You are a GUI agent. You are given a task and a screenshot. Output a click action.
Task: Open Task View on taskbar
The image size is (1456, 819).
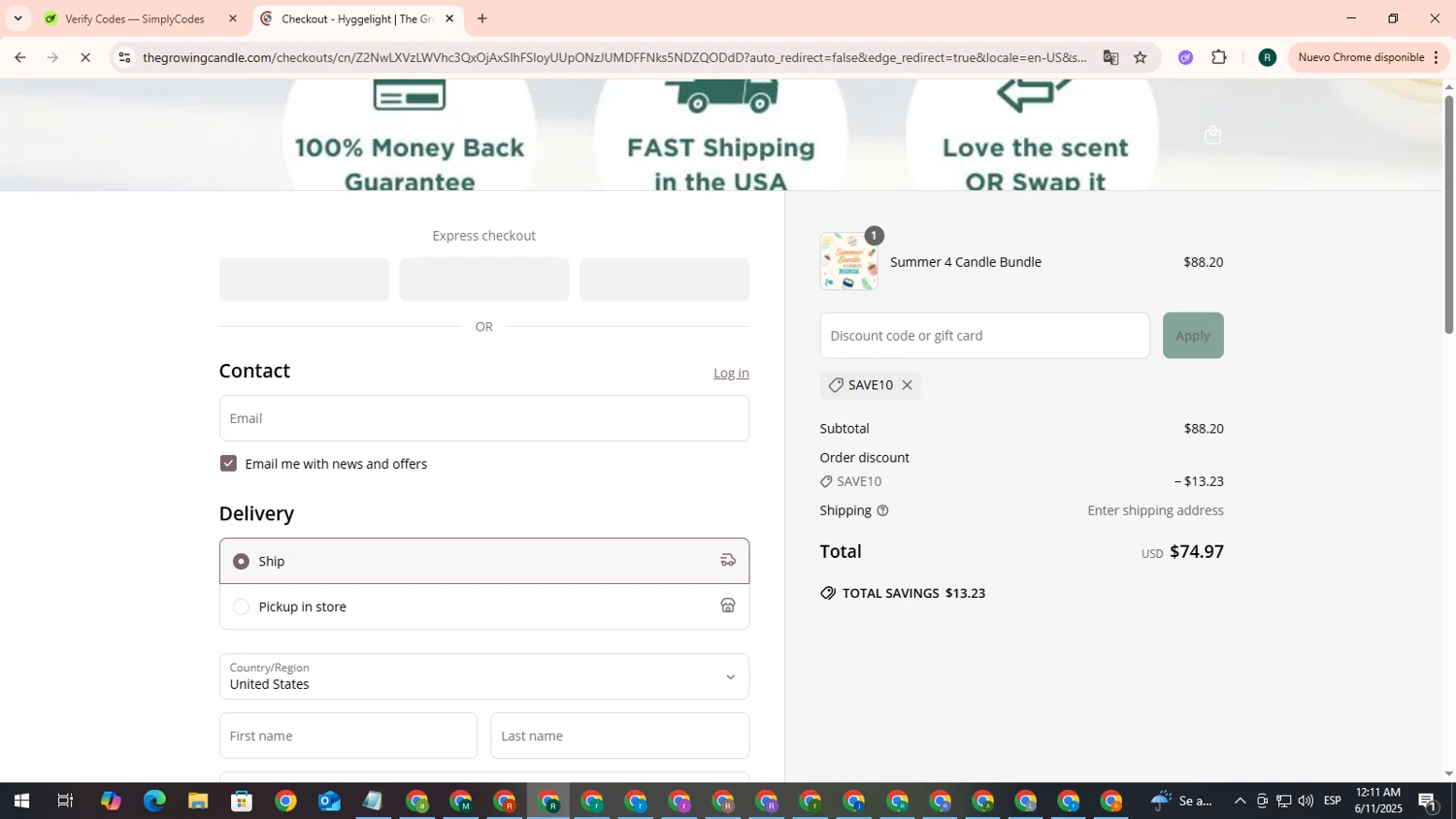click(x=65, y=801)
